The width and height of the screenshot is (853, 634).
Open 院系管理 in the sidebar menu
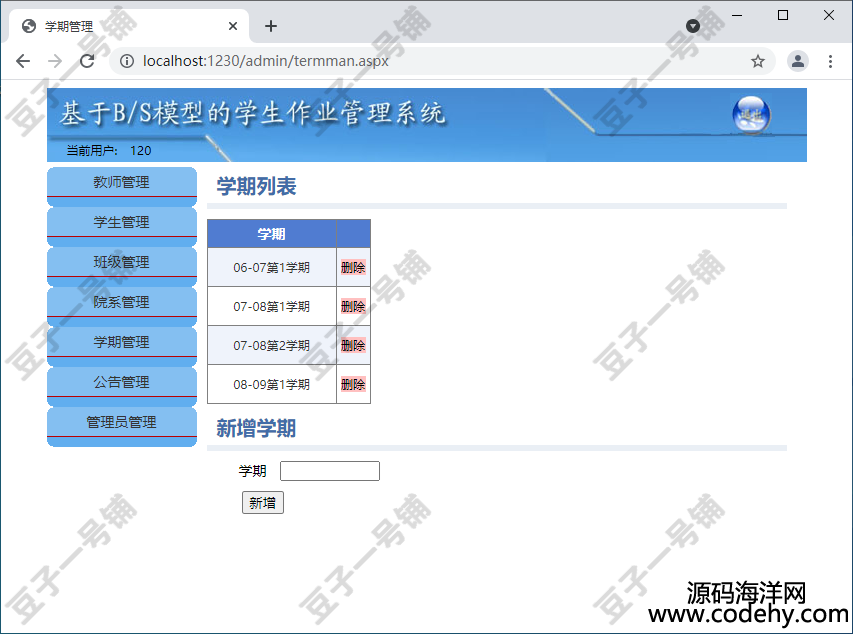pyautogui.click(x=122, y=303)
